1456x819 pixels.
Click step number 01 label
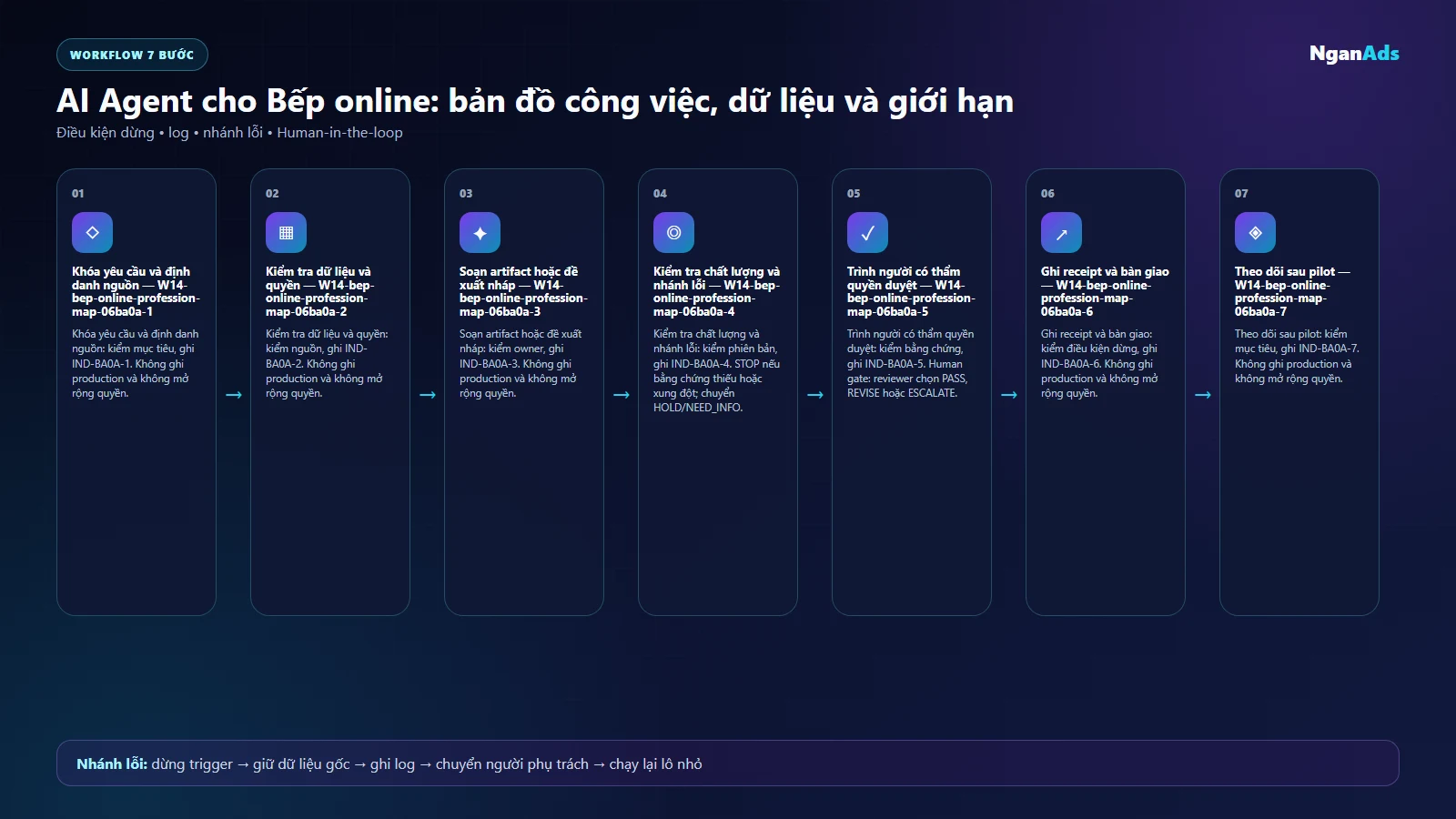pos(78,194)
